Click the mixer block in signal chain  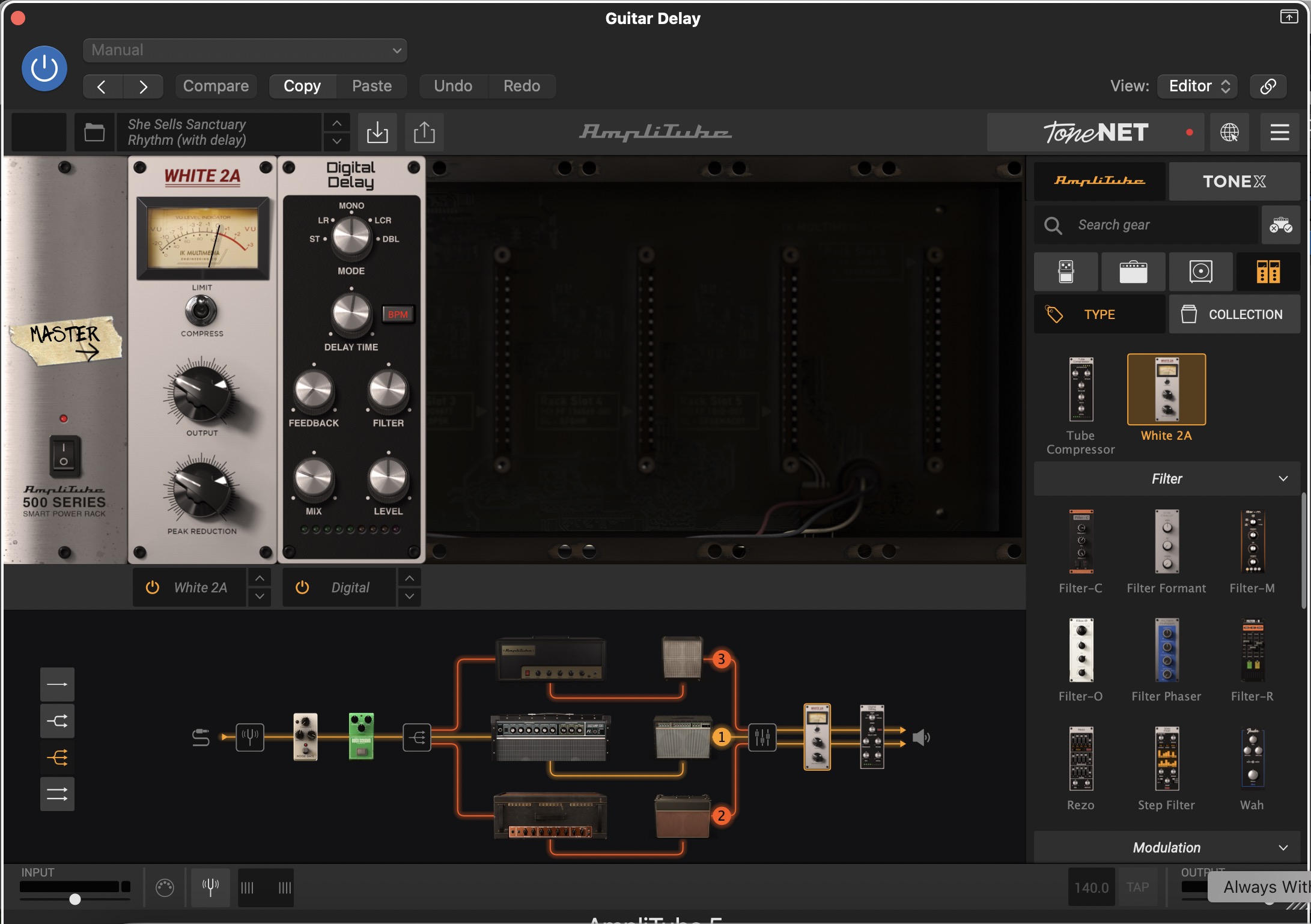tap(762, 737)
